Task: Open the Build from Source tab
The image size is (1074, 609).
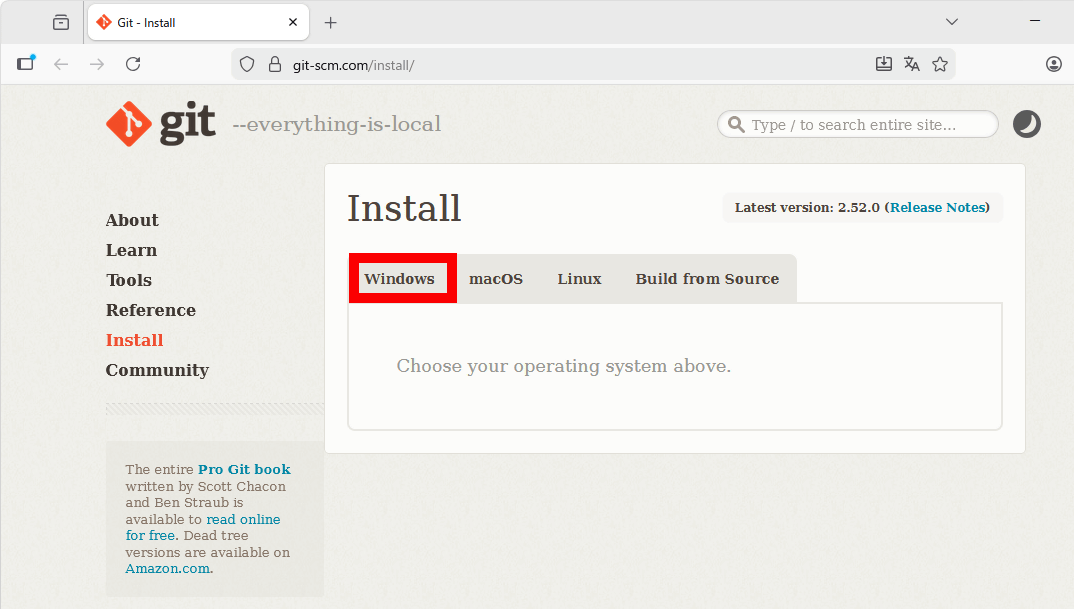Action: (x=707, y=279)
